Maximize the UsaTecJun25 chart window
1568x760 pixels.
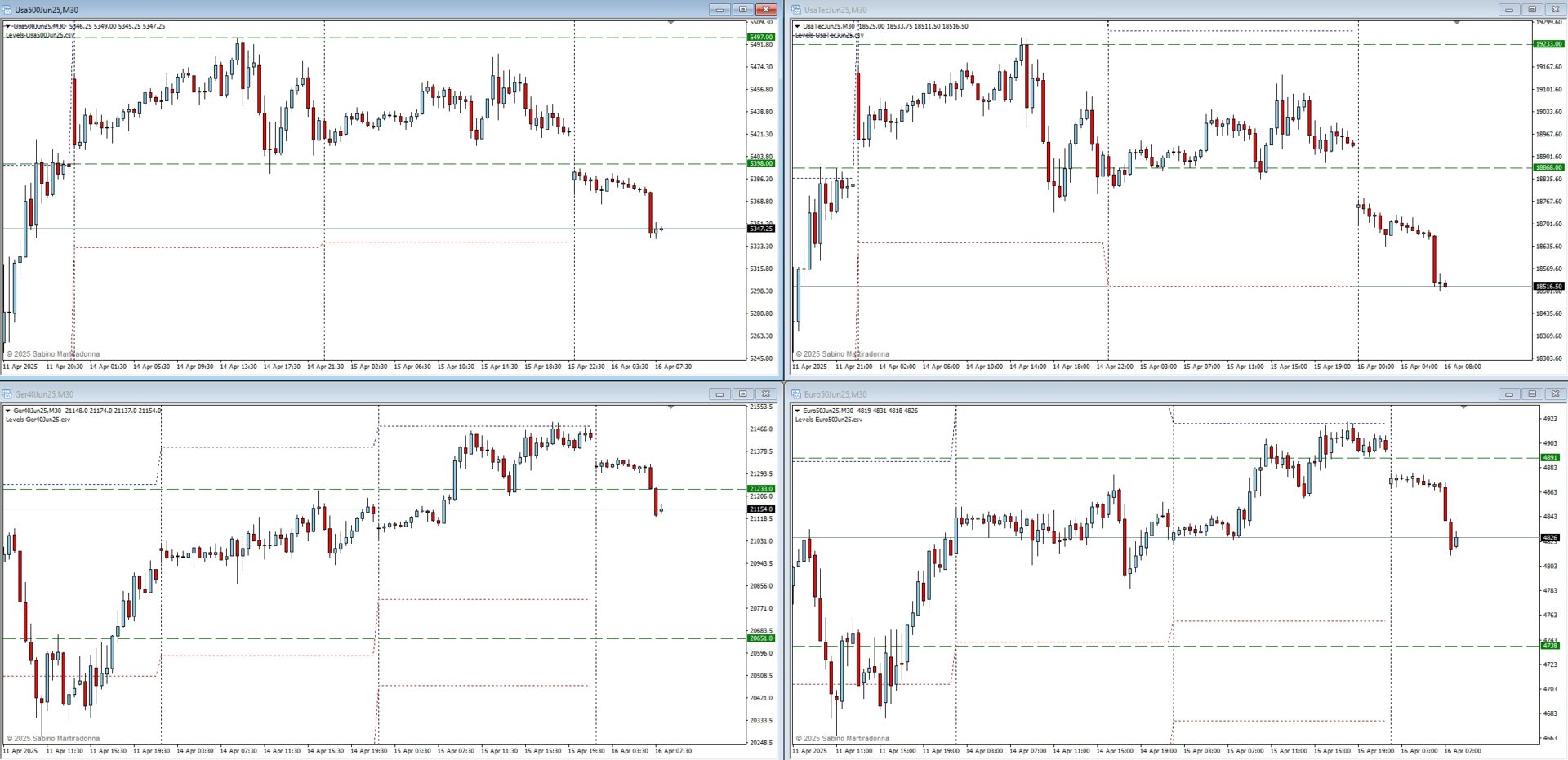[x=1532, y=10]
